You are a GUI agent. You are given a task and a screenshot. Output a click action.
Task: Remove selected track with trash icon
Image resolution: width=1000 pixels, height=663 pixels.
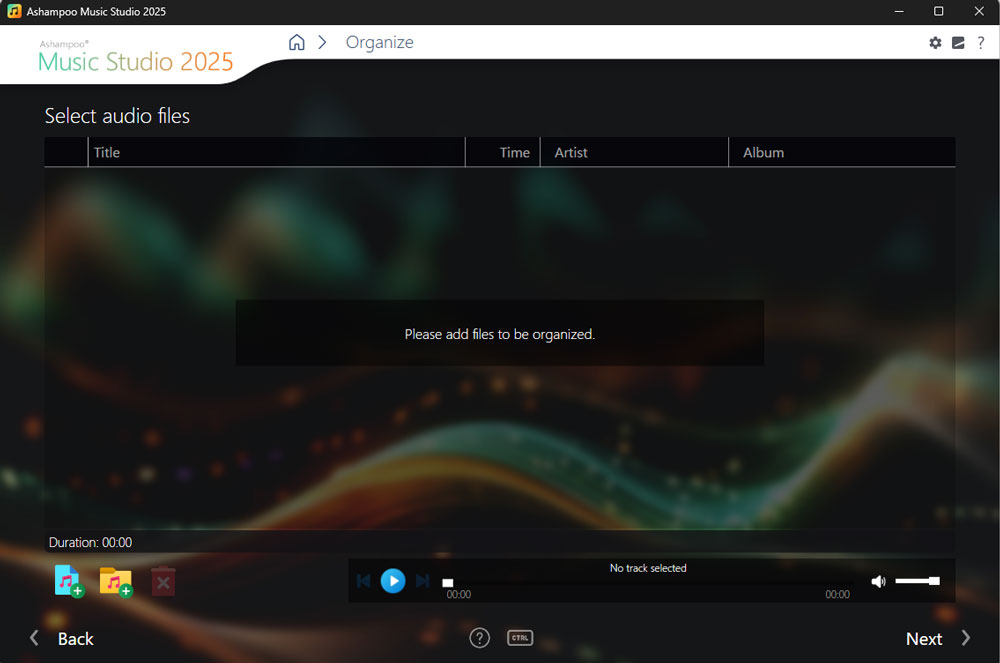(x=163, y=581)
